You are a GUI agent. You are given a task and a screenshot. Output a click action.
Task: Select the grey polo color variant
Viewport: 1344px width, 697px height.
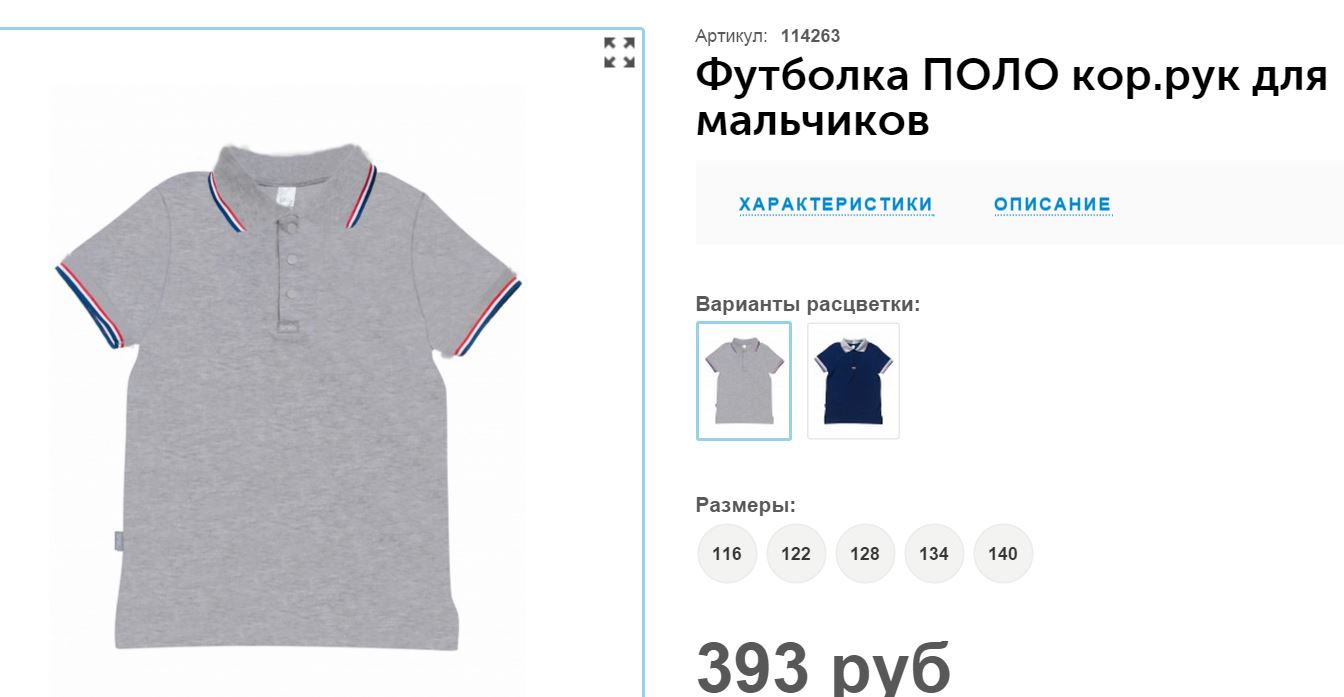[744, 380]
